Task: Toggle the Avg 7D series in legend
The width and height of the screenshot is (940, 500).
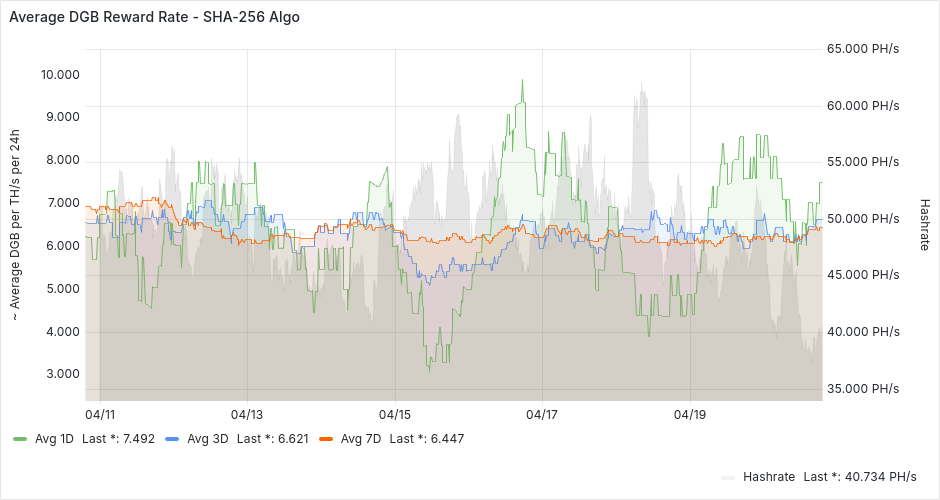Action: (361, 439)
